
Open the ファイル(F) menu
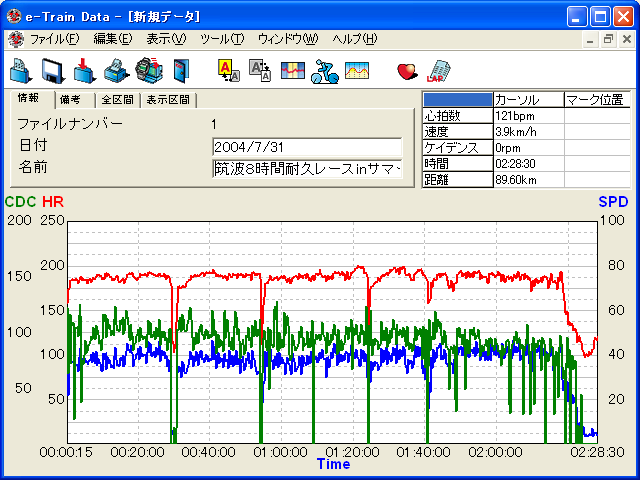pyautogui.click(x=54, y=39)
